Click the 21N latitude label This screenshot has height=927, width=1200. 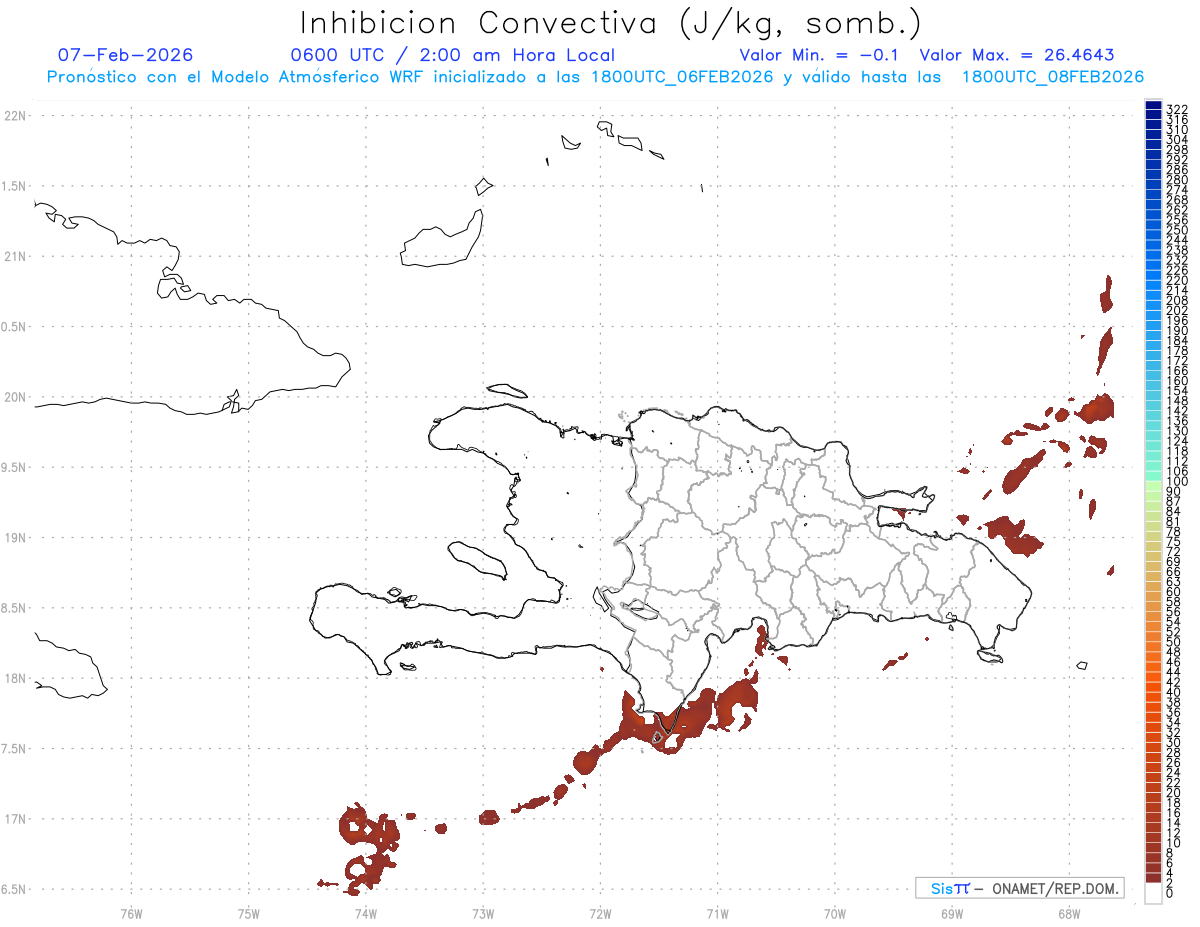pyautogui.click(x=15, y=256)
